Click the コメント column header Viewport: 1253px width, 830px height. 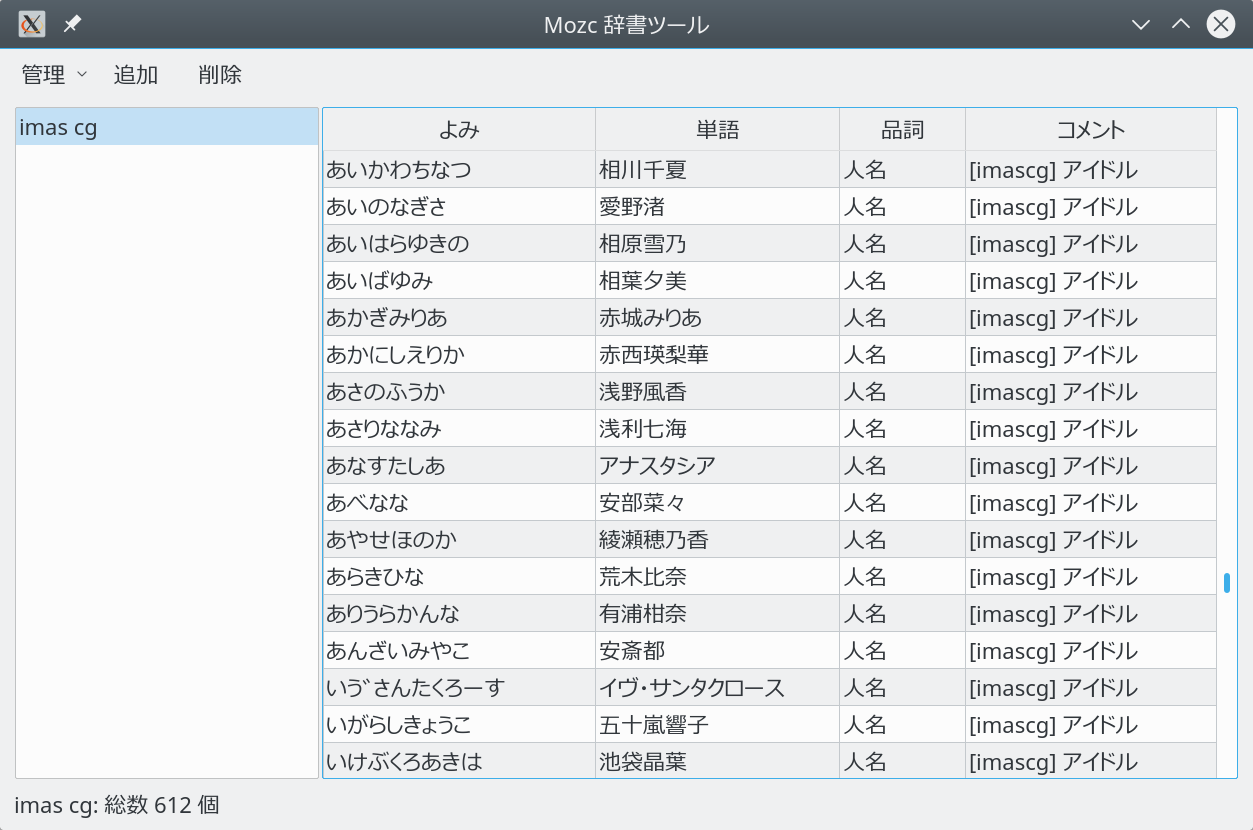point(1091,129)
